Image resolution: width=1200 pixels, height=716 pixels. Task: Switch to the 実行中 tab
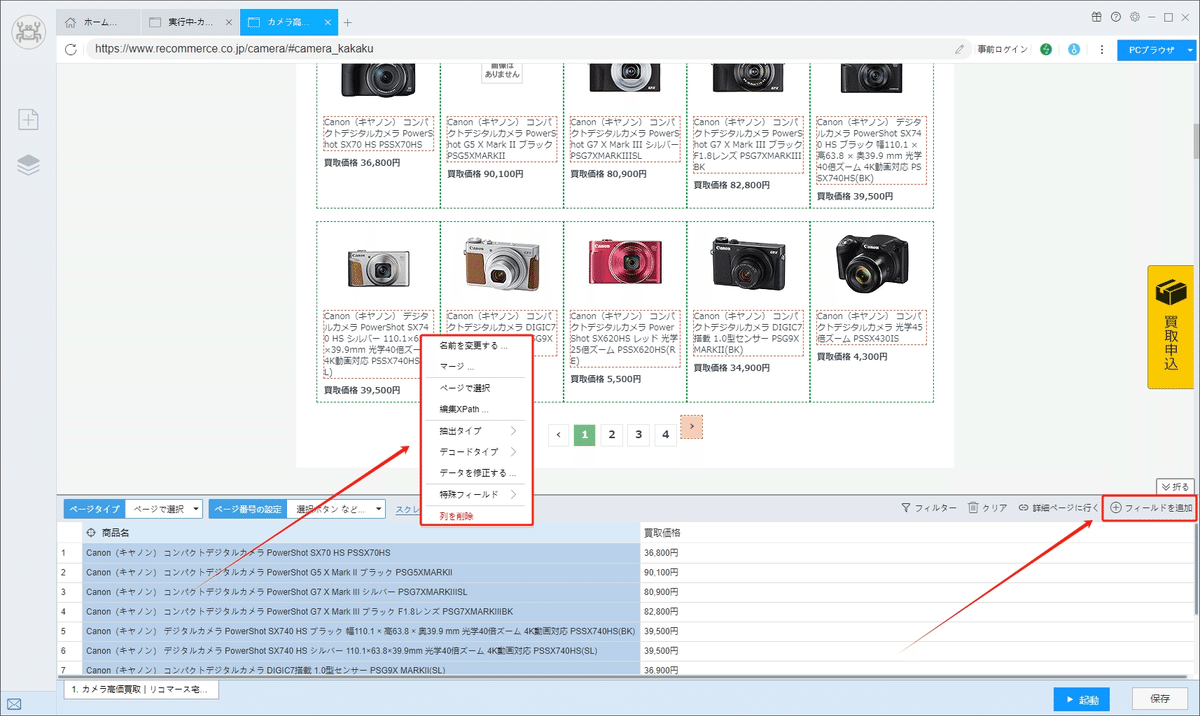click(x=188, y=22)
